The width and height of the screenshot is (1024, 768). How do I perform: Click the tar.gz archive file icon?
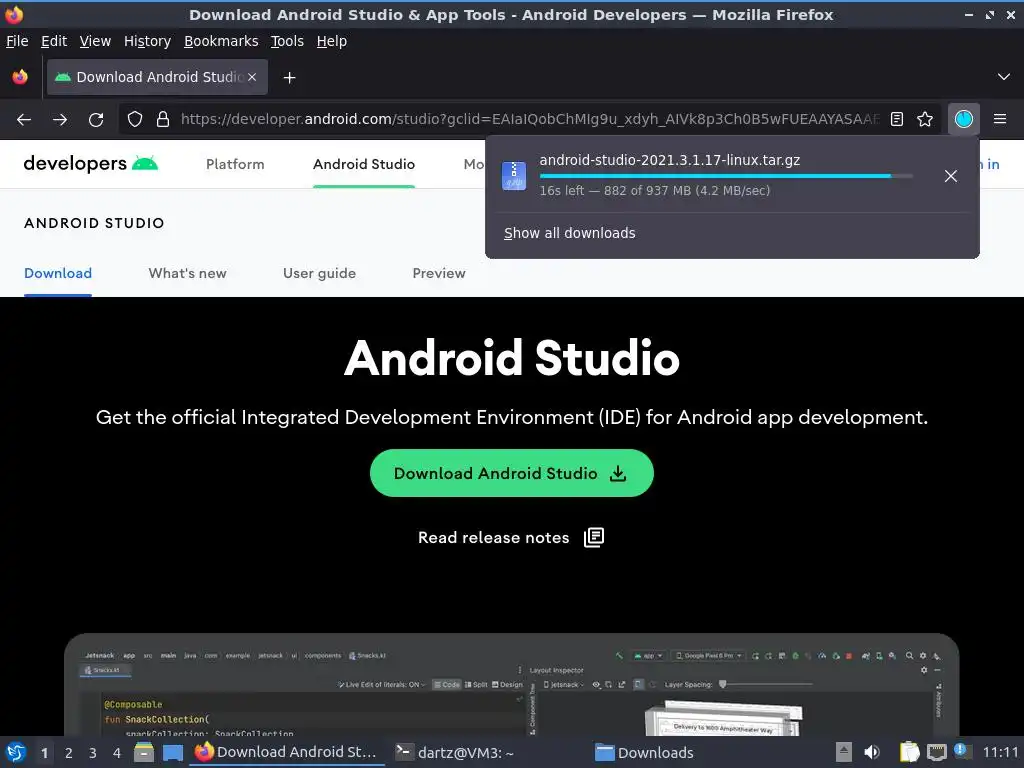(x=513, y=176)
